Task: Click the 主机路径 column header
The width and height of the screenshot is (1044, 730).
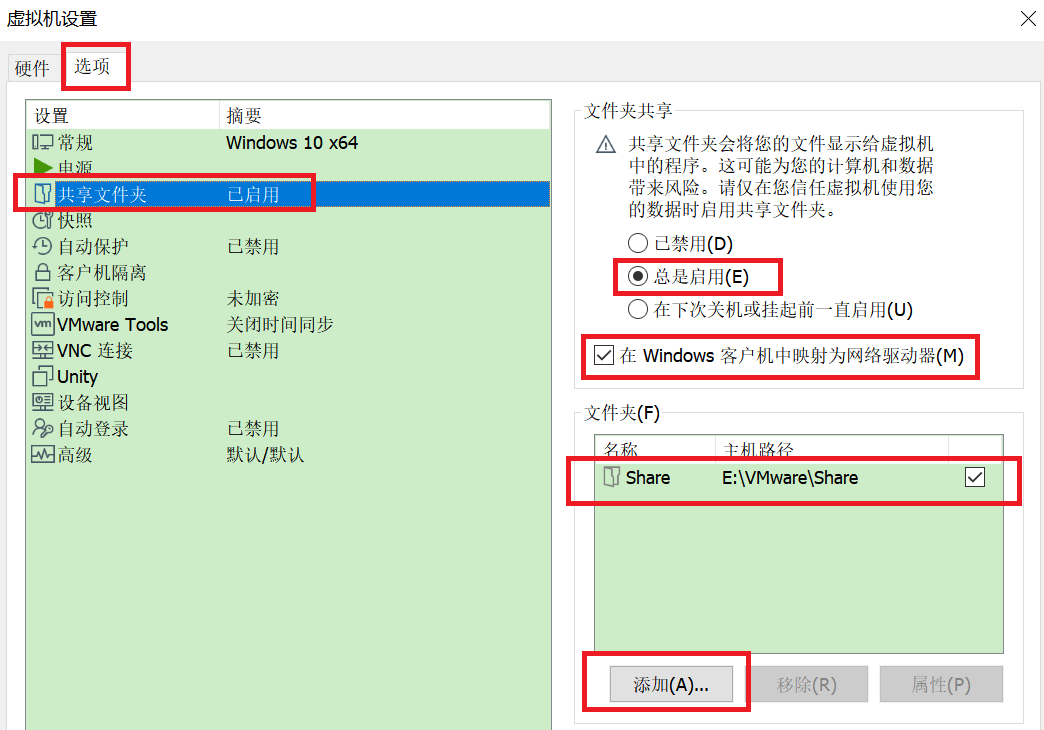Action: [832, 448]
